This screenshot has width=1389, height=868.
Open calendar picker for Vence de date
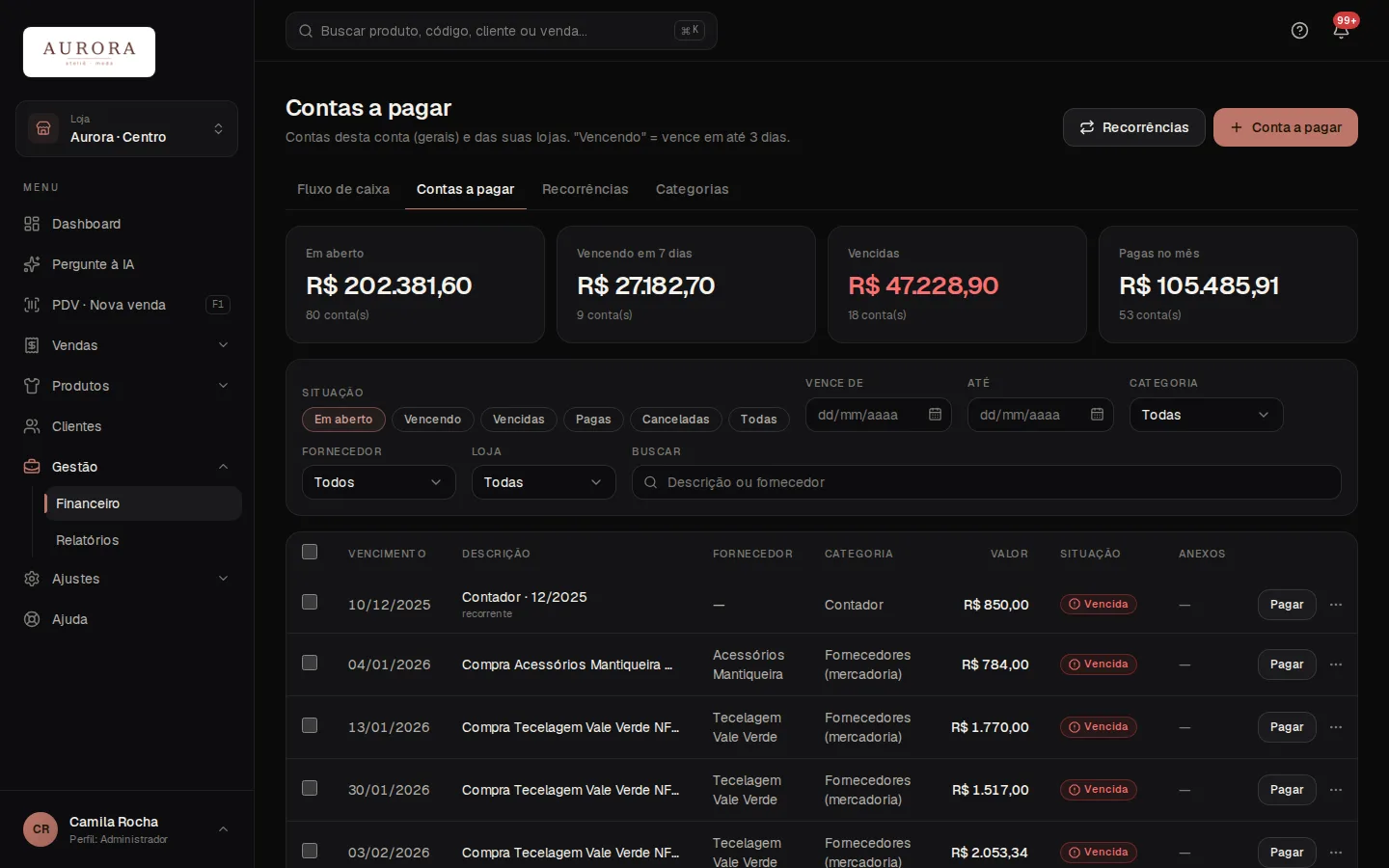[935, 415]
